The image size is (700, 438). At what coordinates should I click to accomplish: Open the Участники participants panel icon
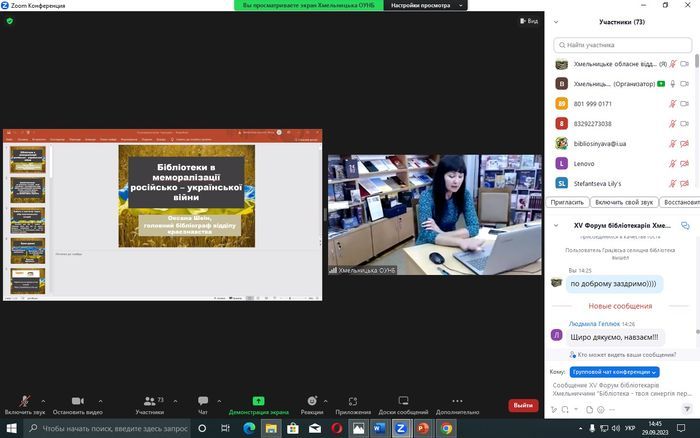point(149,401)
